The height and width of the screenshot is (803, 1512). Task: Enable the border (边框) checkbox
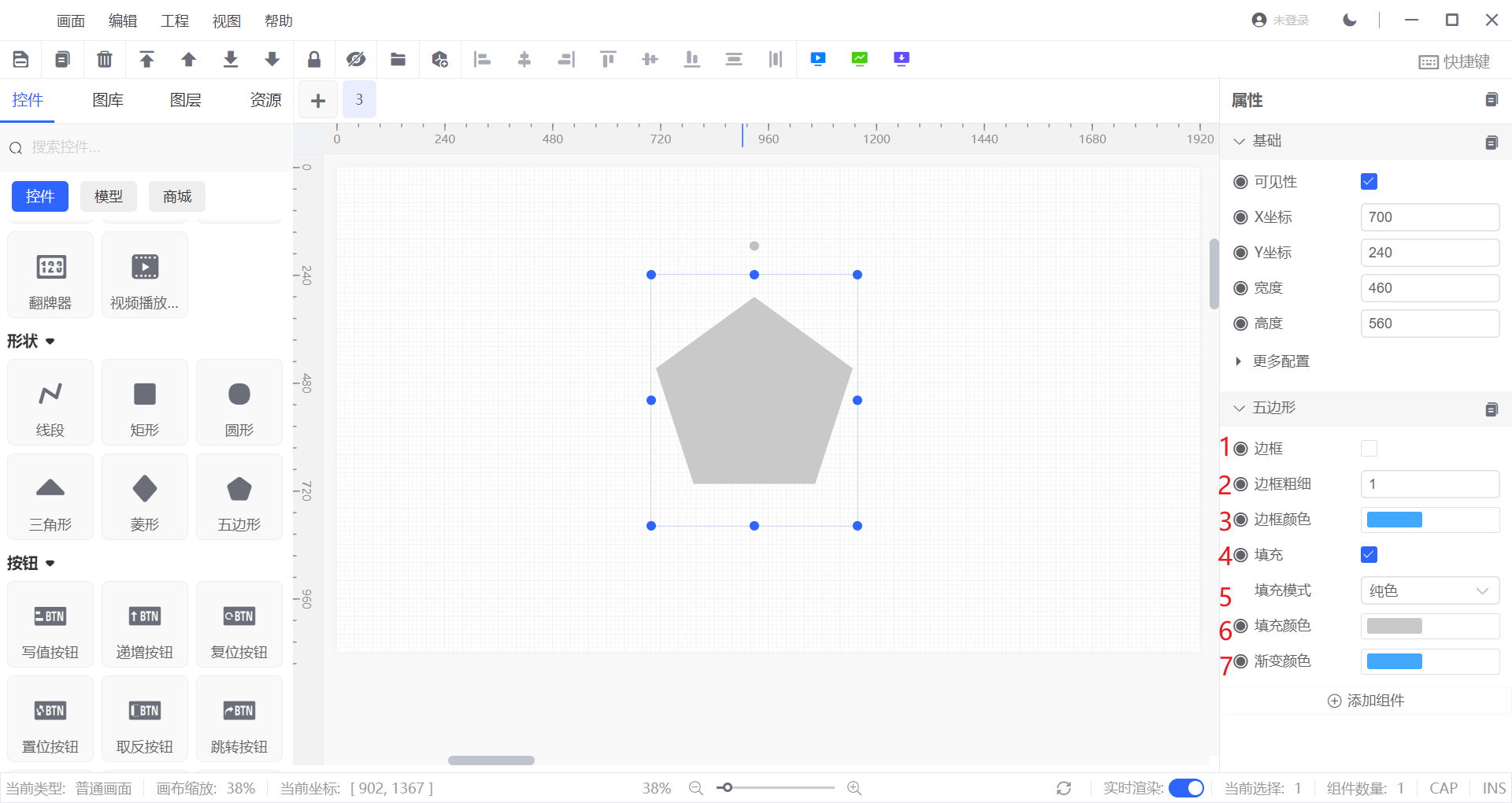pyautogui.click(x=1369, y=449)
